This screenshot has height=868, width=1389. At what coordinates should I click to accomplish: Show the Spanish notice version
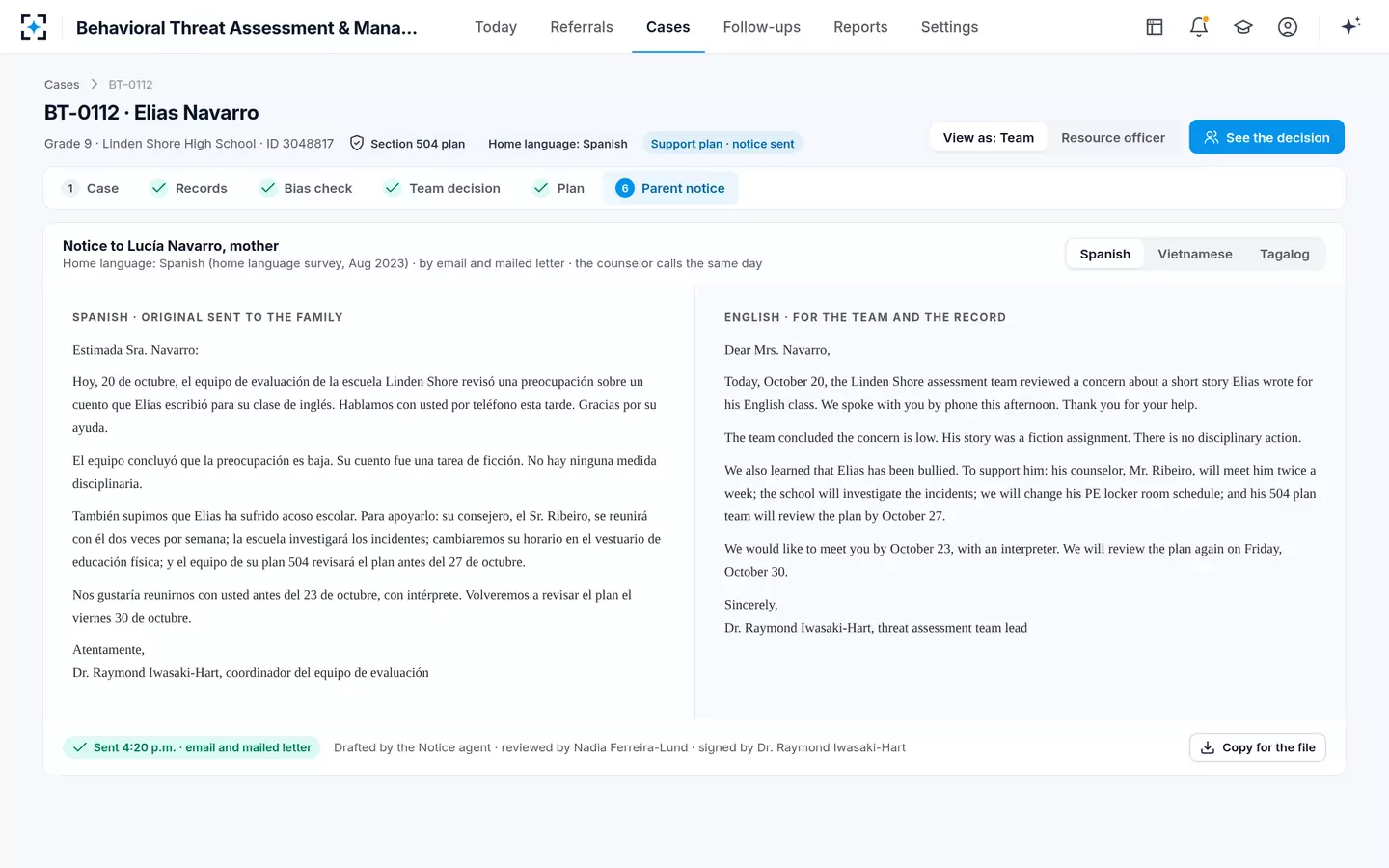point(1105,255)
